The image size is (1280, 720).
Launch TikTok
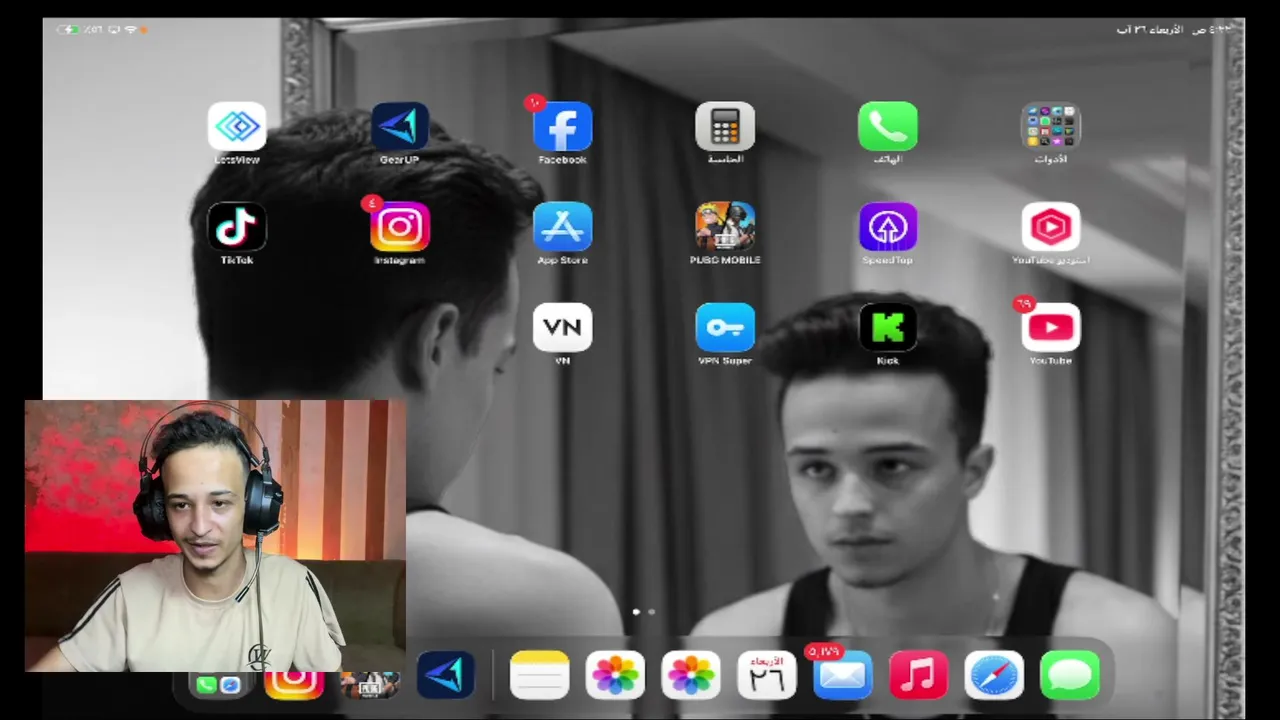pos(237,227)
